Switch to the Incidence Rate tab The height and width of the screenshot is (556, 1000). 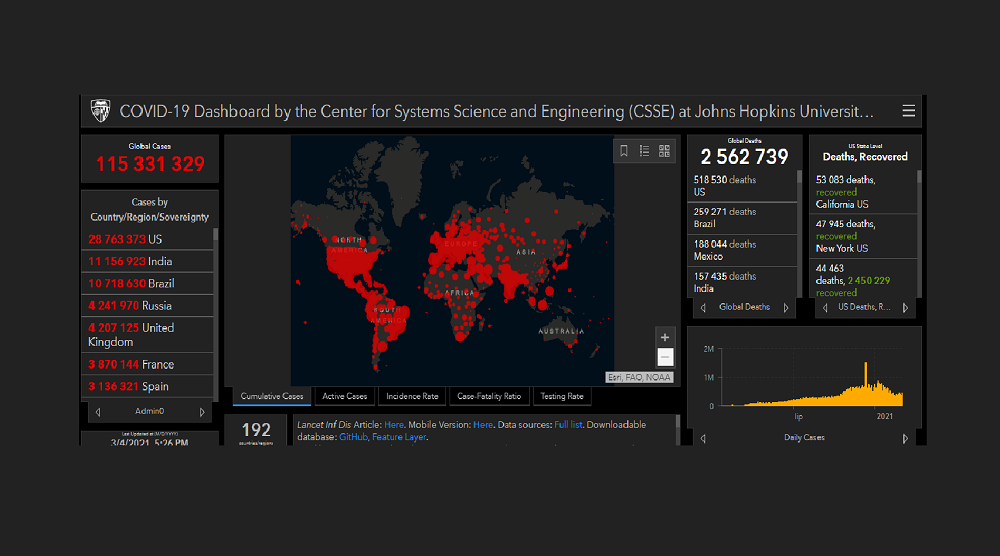click(412, 396)
